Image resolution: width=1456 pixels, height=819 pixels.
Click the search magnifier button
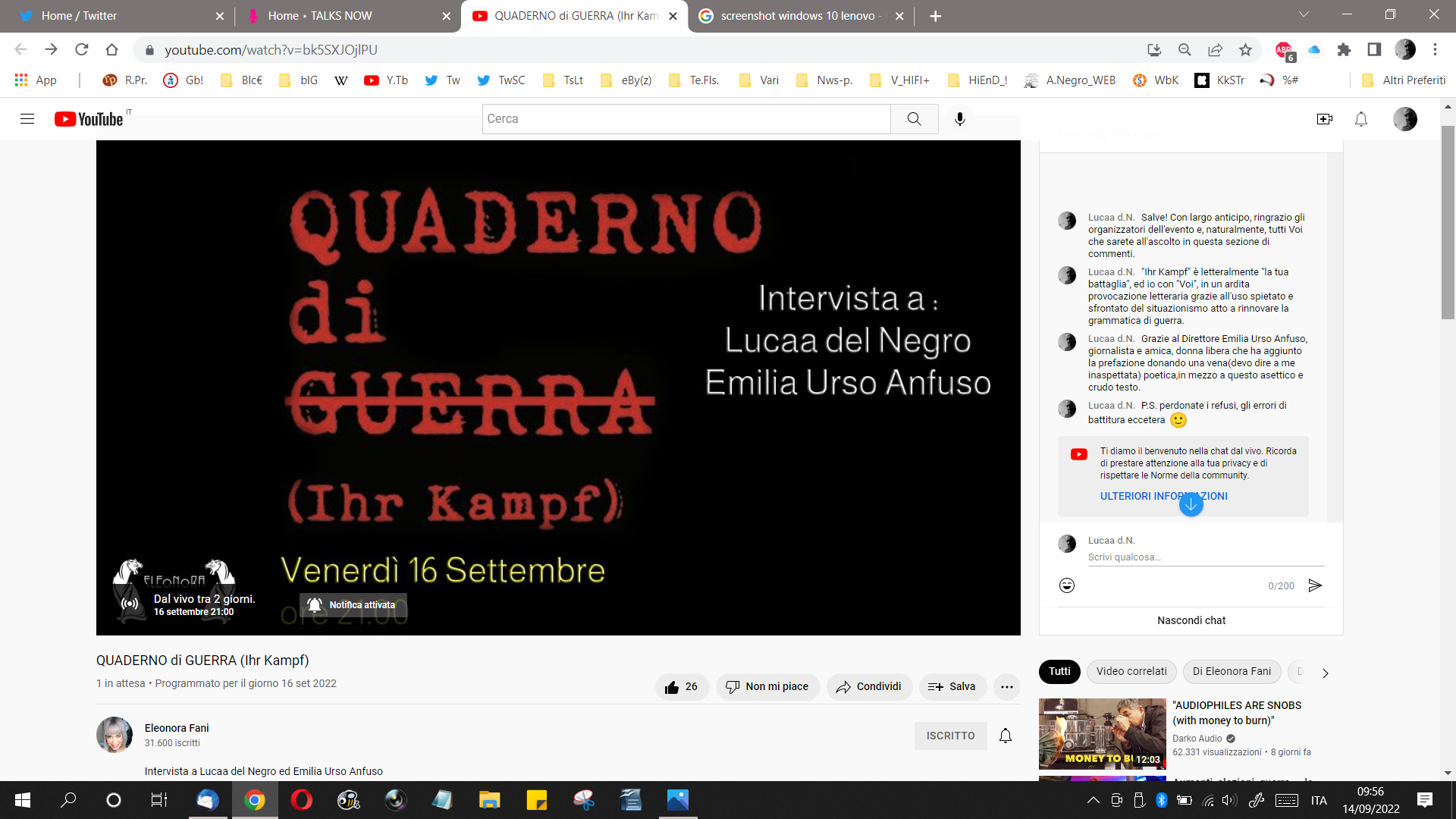(914, 119)
